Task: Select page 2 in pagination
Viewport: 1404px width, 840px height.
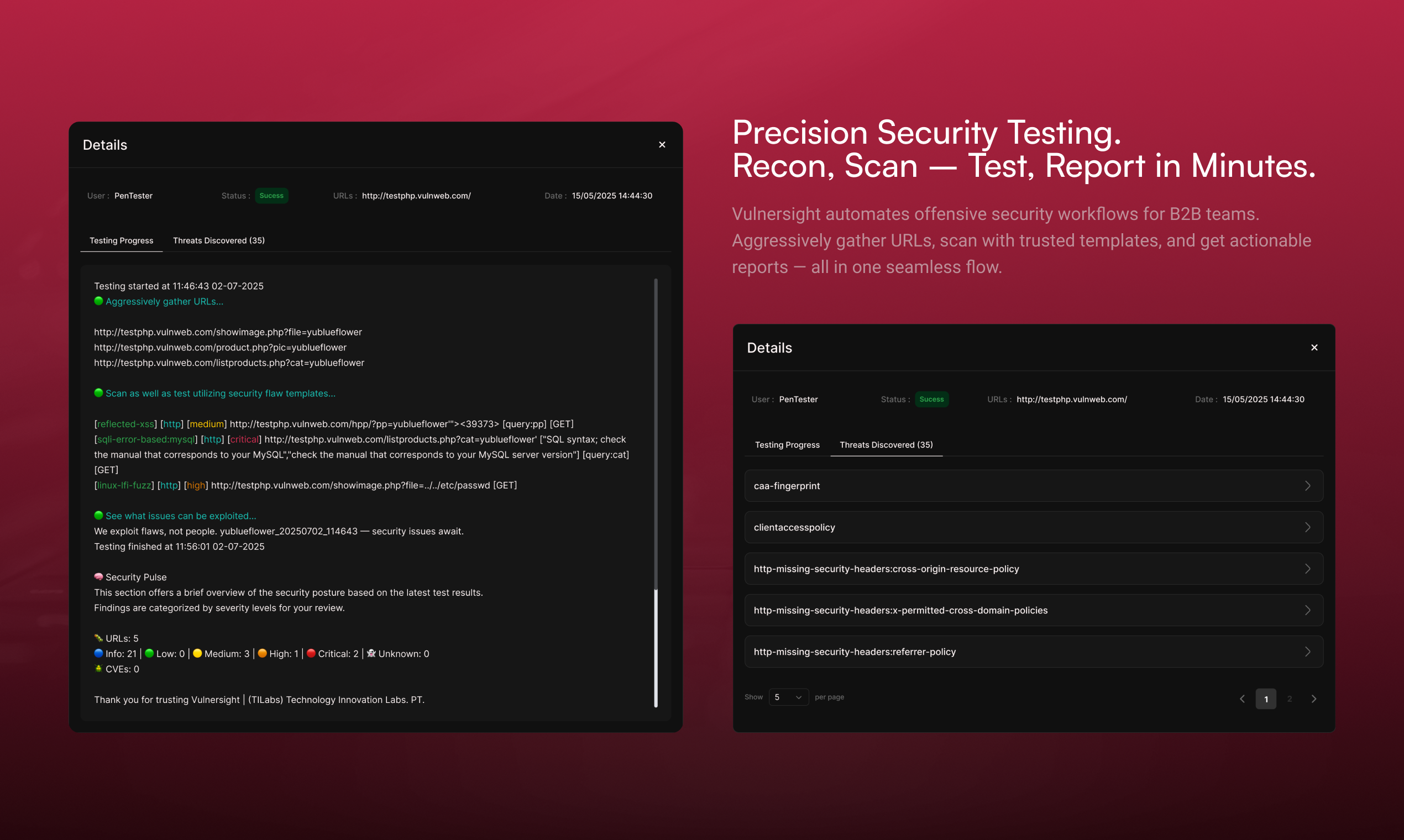Action: (1290, 699)
